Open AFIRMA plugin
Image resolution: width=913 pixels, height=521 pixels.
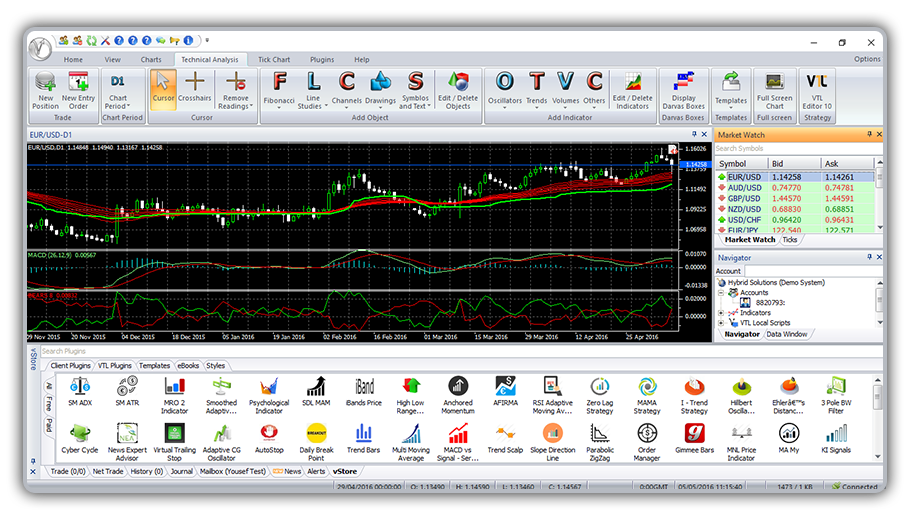click(505, 391)
